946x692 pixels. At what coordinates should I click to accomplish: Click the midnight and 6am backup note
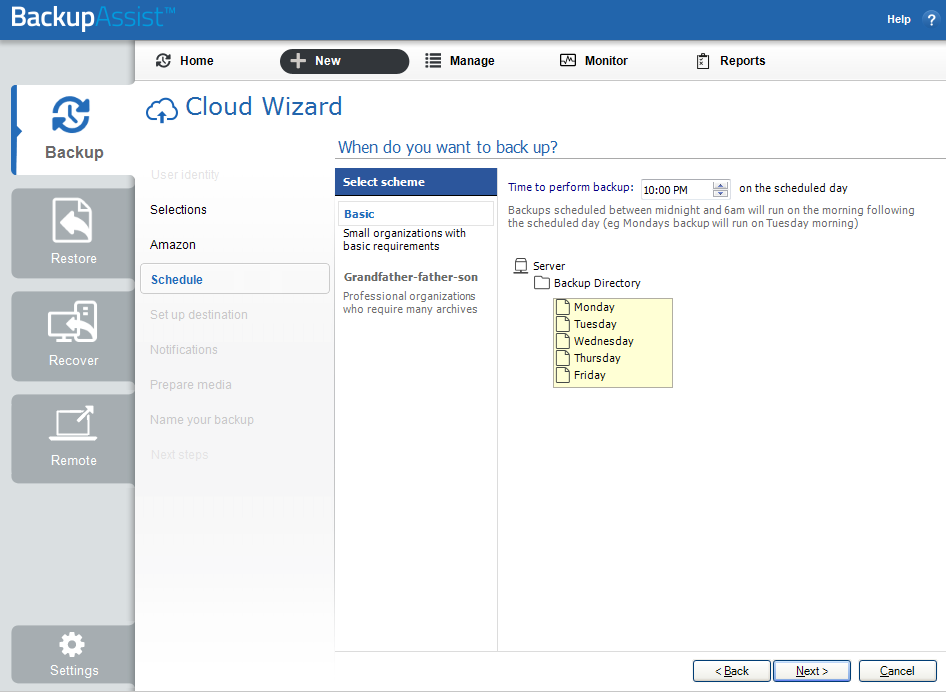pyautogui.click(x=711, y=217)
